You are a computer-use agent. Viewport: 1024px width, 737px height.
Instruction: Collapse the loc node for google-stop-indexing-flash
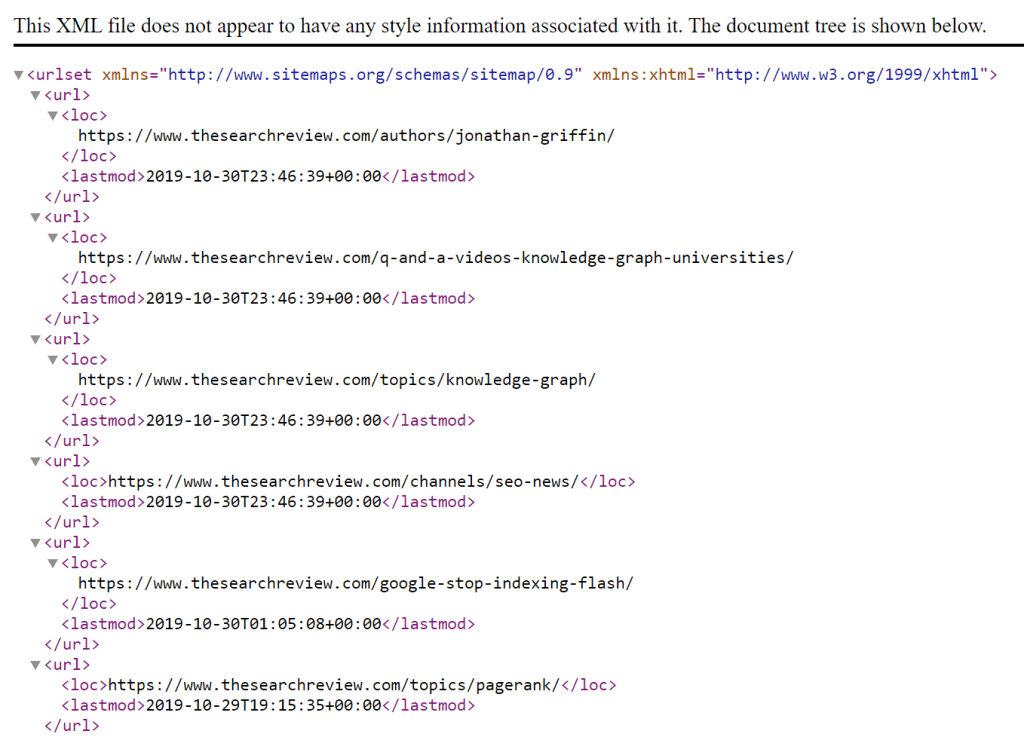[53, 563]
